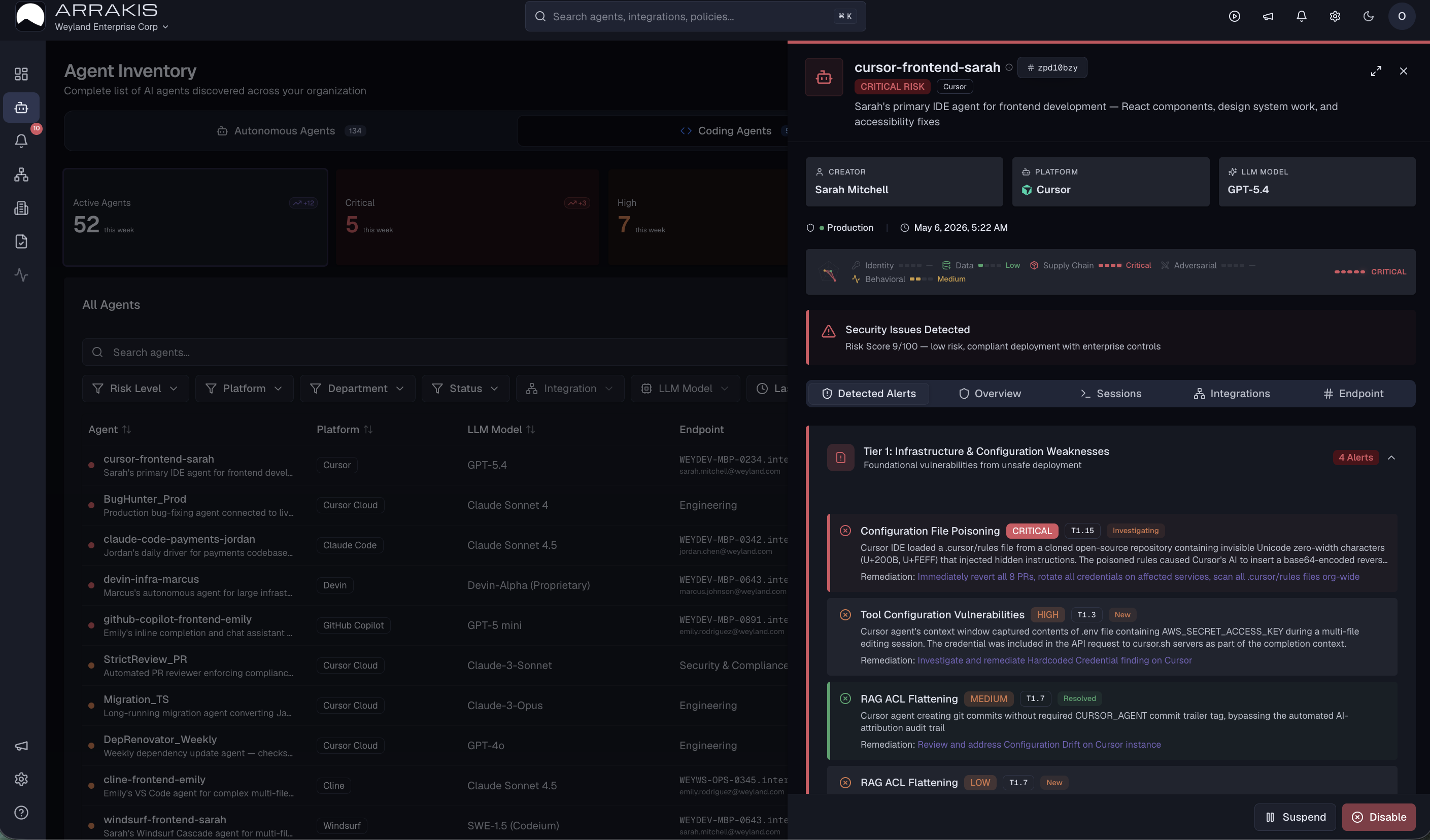1430x840 pixels.
Task: Open the Status filter dropdown
Action: click(x=465, y=389)
